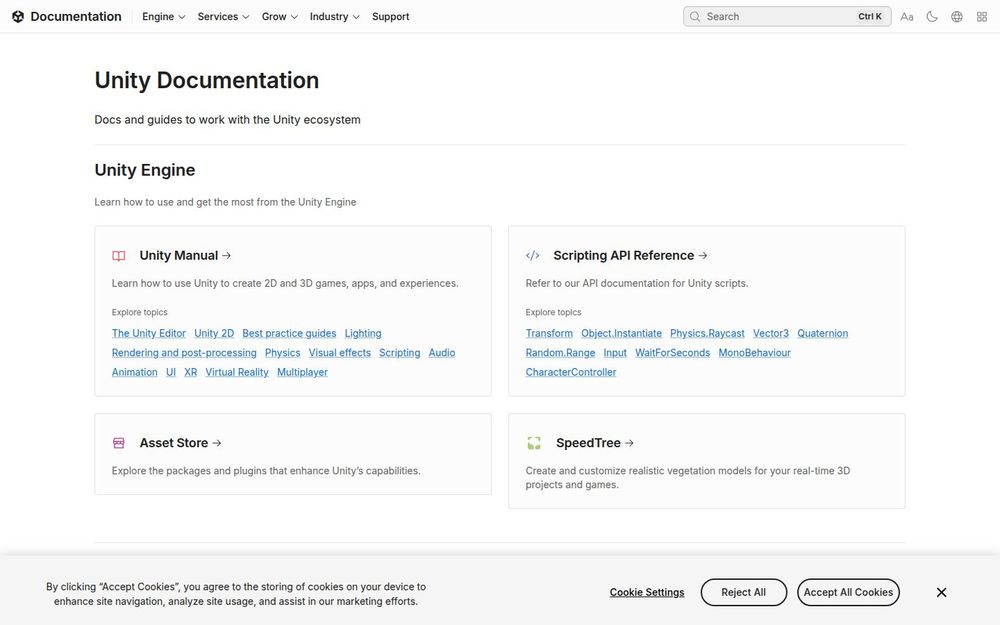Click the Scripting API code icon
This screenshot has height=625, width=1000.
pos(533,256)
